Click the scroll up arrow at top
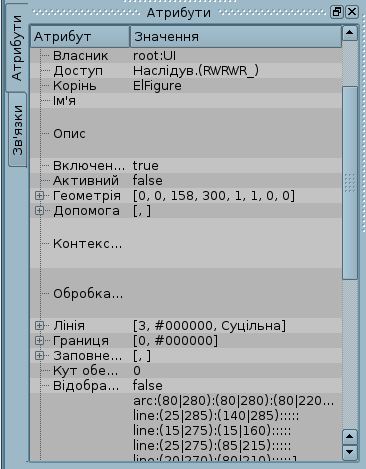The width and height of the screenshot is (366, 469). pyautogui.click(x=350, y=33)
